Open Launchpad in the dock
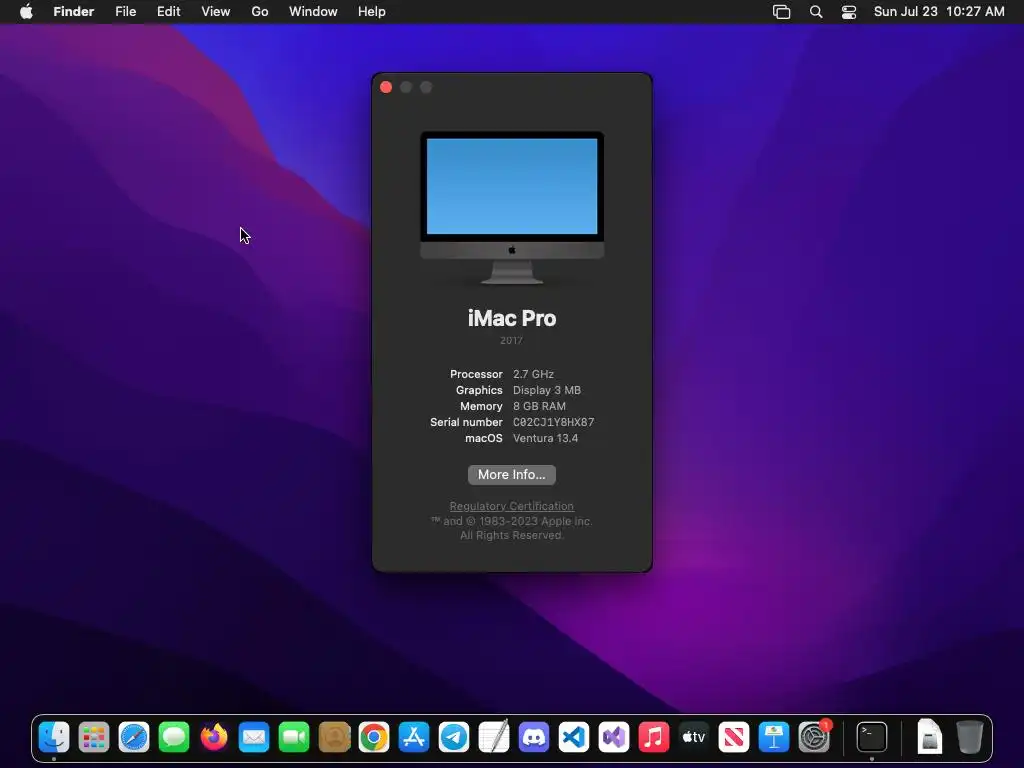 point(94,737)
